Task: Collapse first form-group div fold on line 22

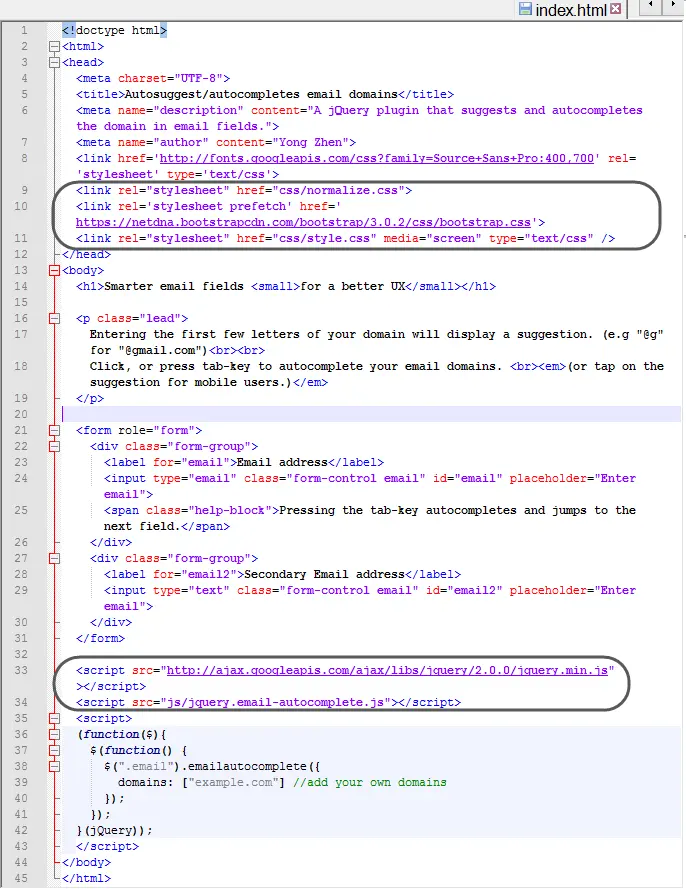Action: tap(54, 446)
